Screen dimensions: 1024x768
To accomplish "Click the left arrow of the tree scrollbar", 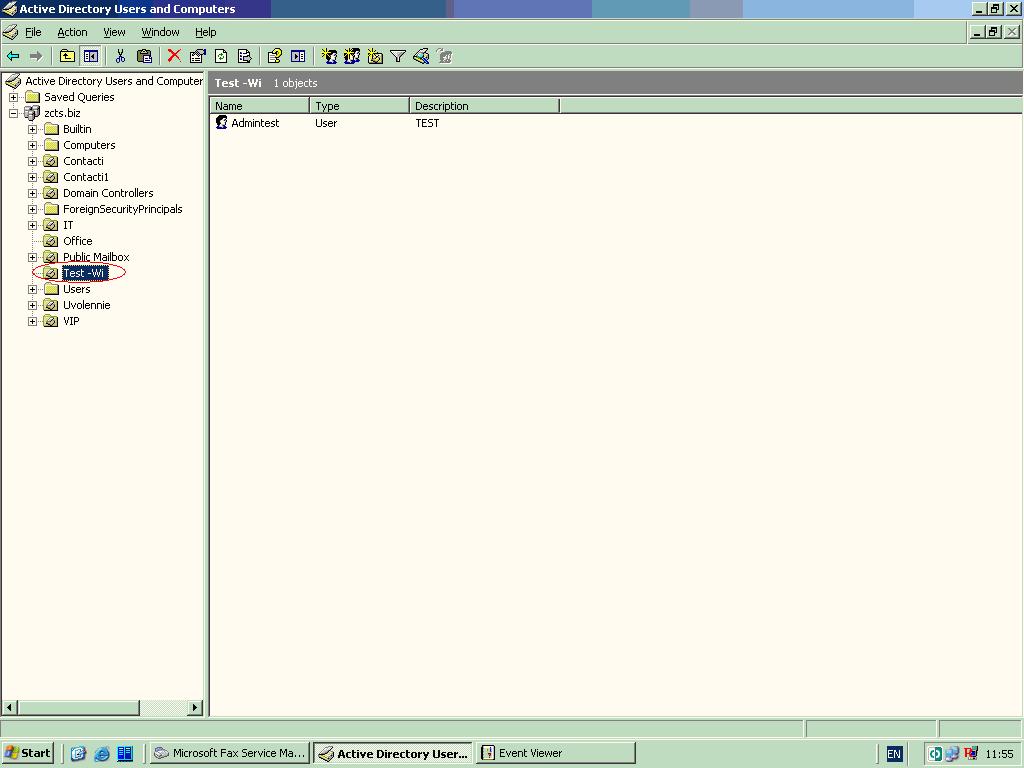I will pos(9,707).
